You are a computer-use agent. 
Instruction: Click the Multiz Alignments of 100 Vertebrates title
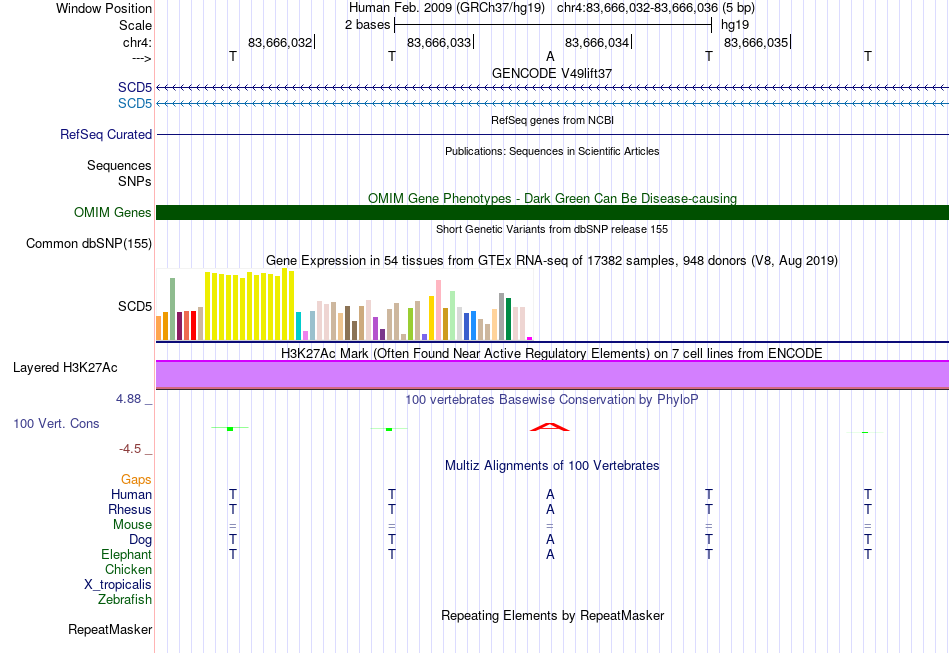coord(552,465)
